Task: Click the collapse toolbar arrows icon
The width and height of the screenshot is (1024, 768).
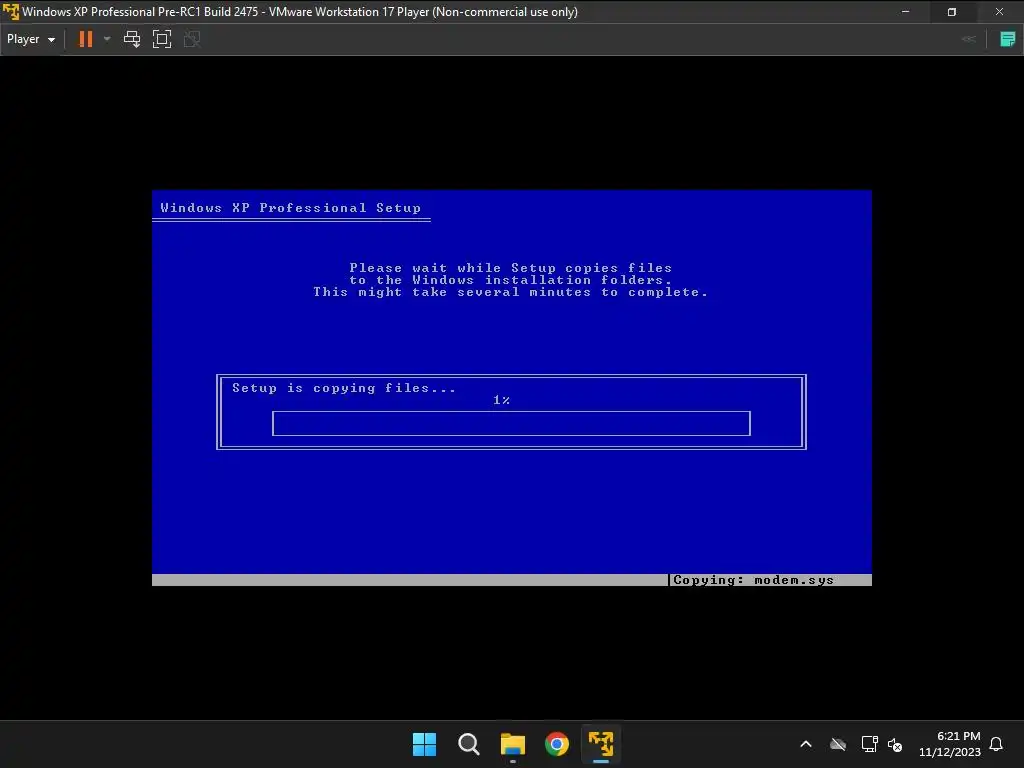Action: 969,39
